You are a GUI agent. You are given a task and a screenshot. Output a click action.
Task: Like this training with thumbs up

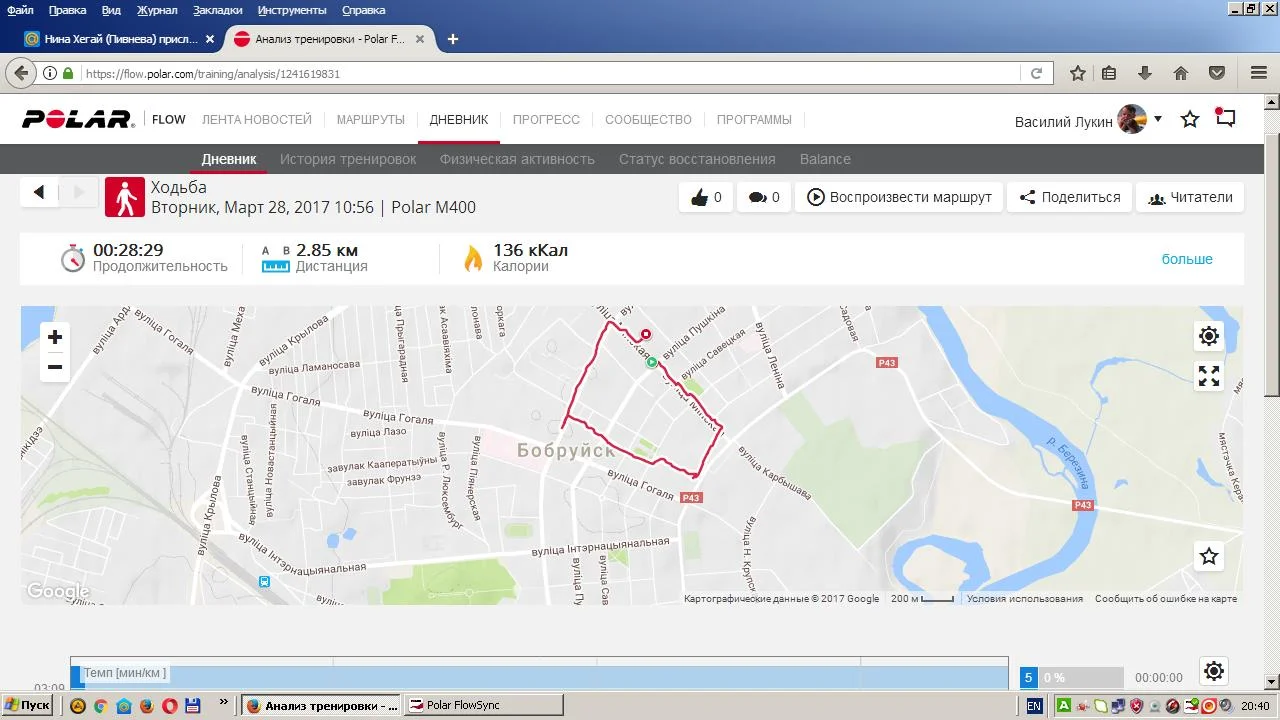point(706,197)
